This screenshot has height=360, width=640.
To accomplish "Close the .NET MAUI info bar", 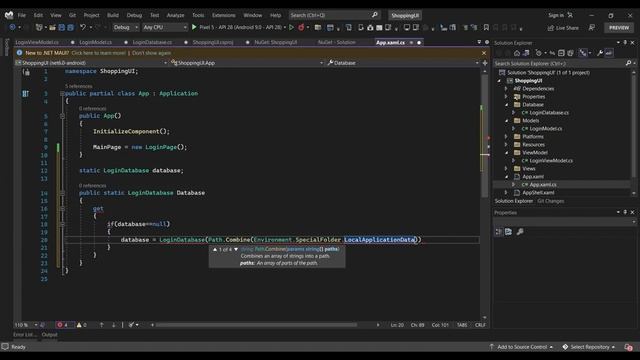I will (484, 53).
